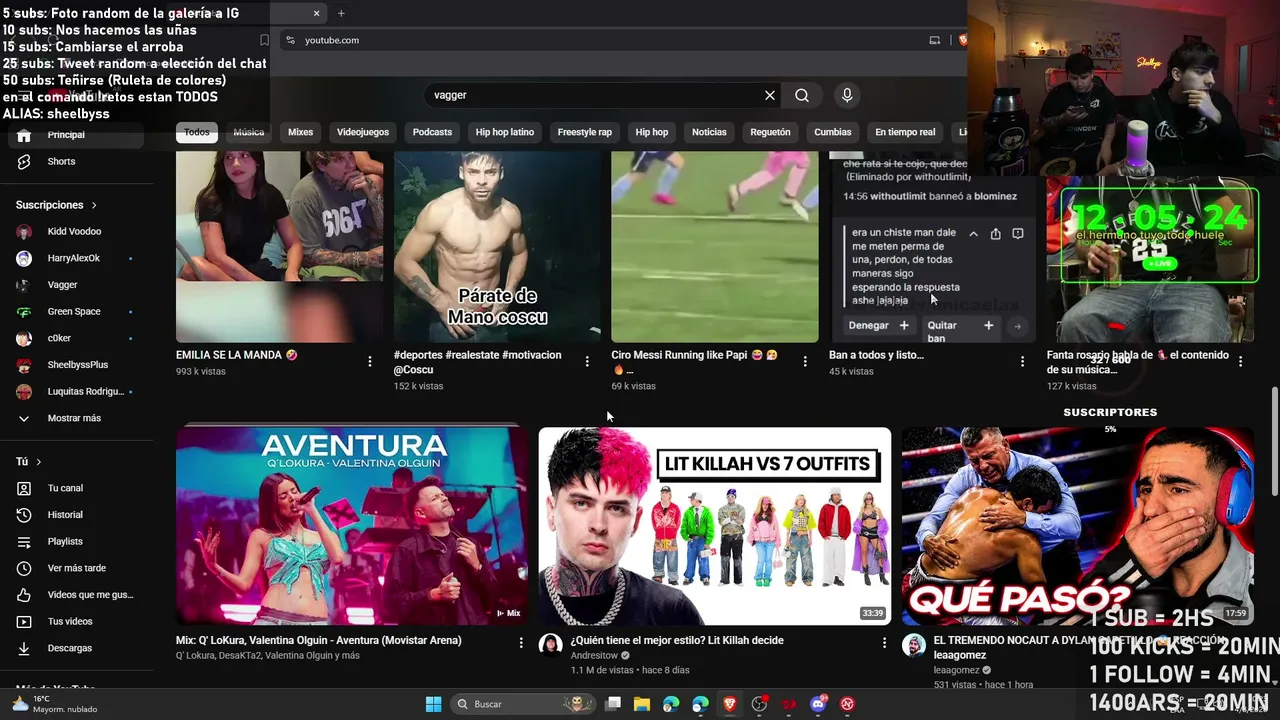
Task: Open a new browser tab
Action: click(x=341, y=13)
